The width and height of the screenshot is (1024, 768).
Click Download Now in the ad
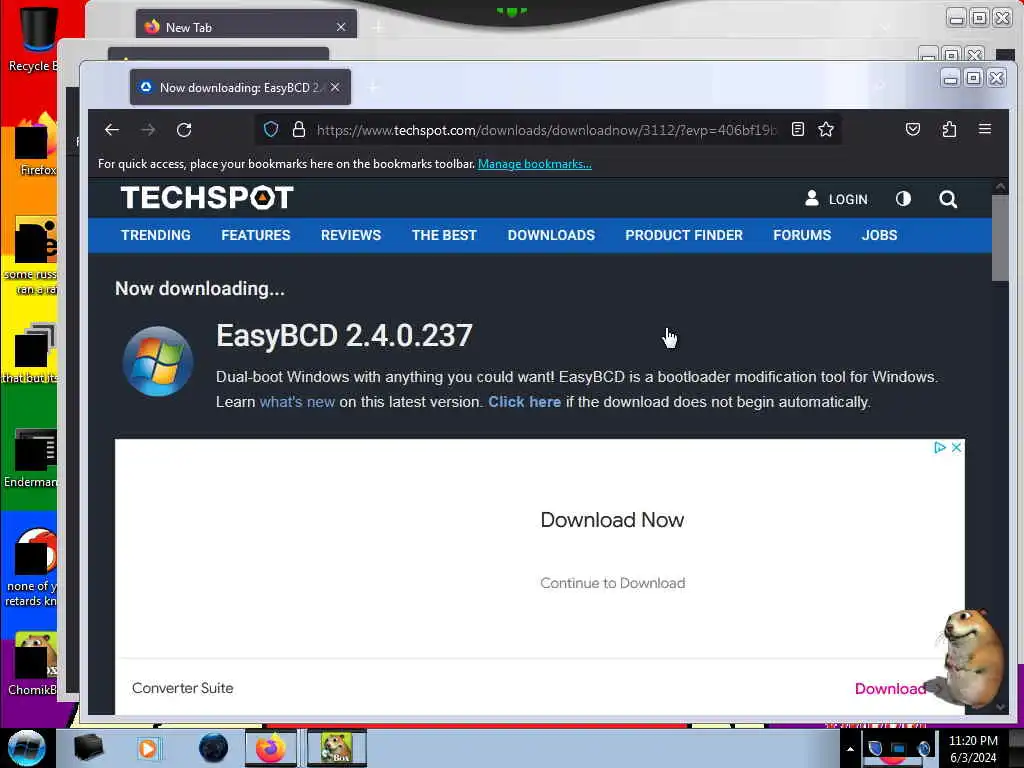tap(612, 520)
